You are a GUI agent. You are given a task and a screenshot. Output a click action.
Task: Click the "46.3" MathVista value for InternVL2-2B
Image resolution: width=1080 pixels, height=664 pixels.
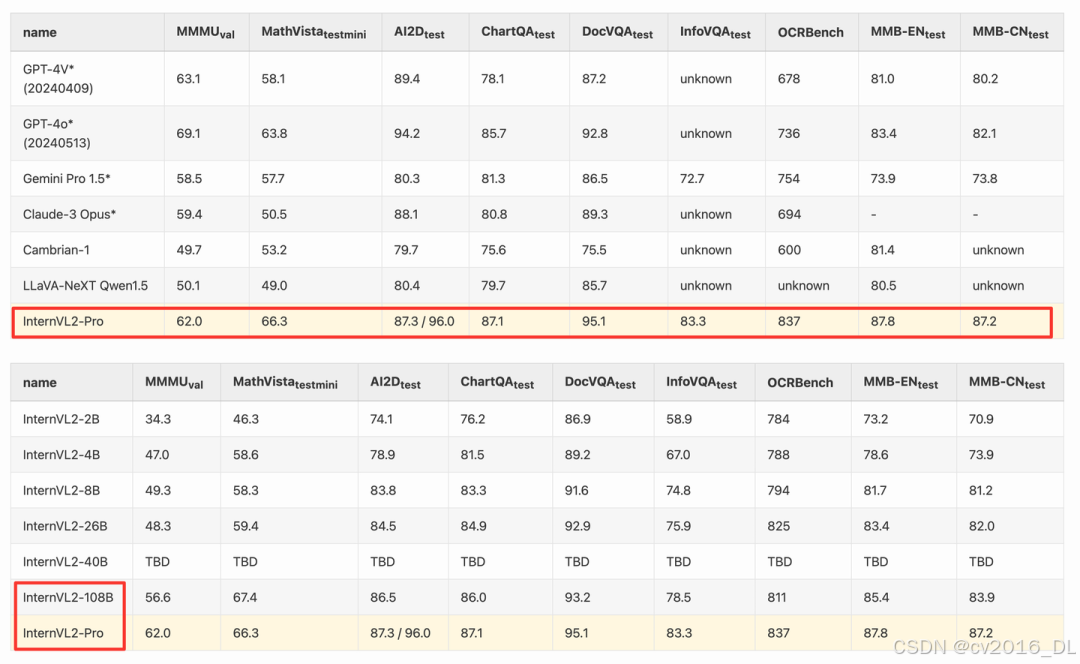tap(246, 419)
